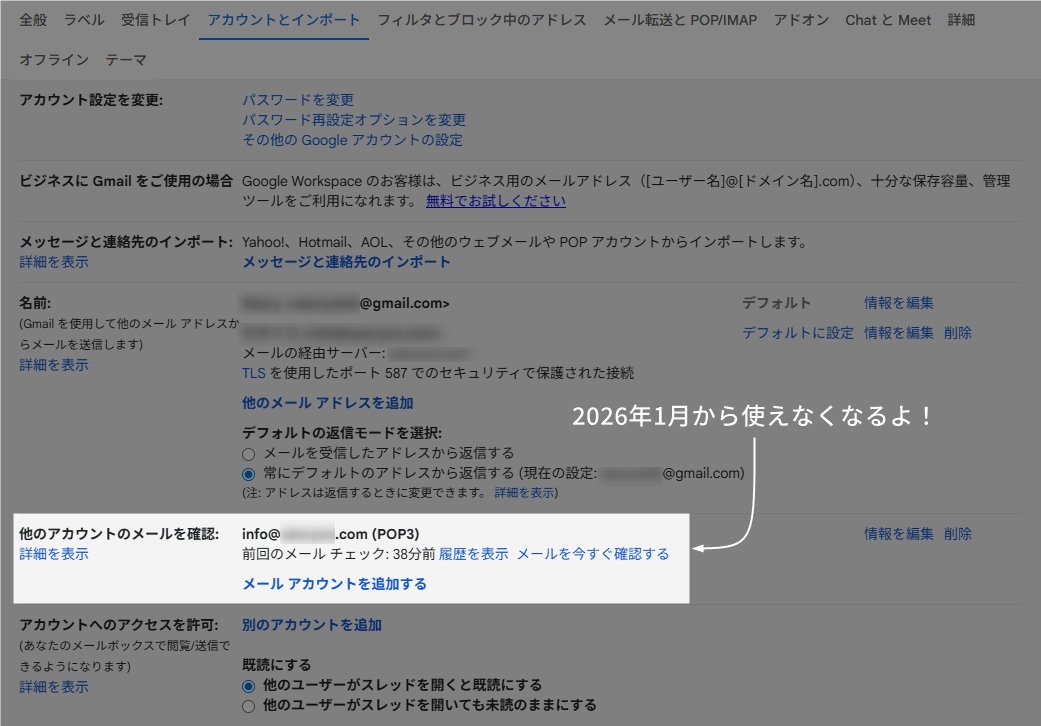Click パスワードを変更 link
The image size is (1041, 726).
tap(297, 100)
